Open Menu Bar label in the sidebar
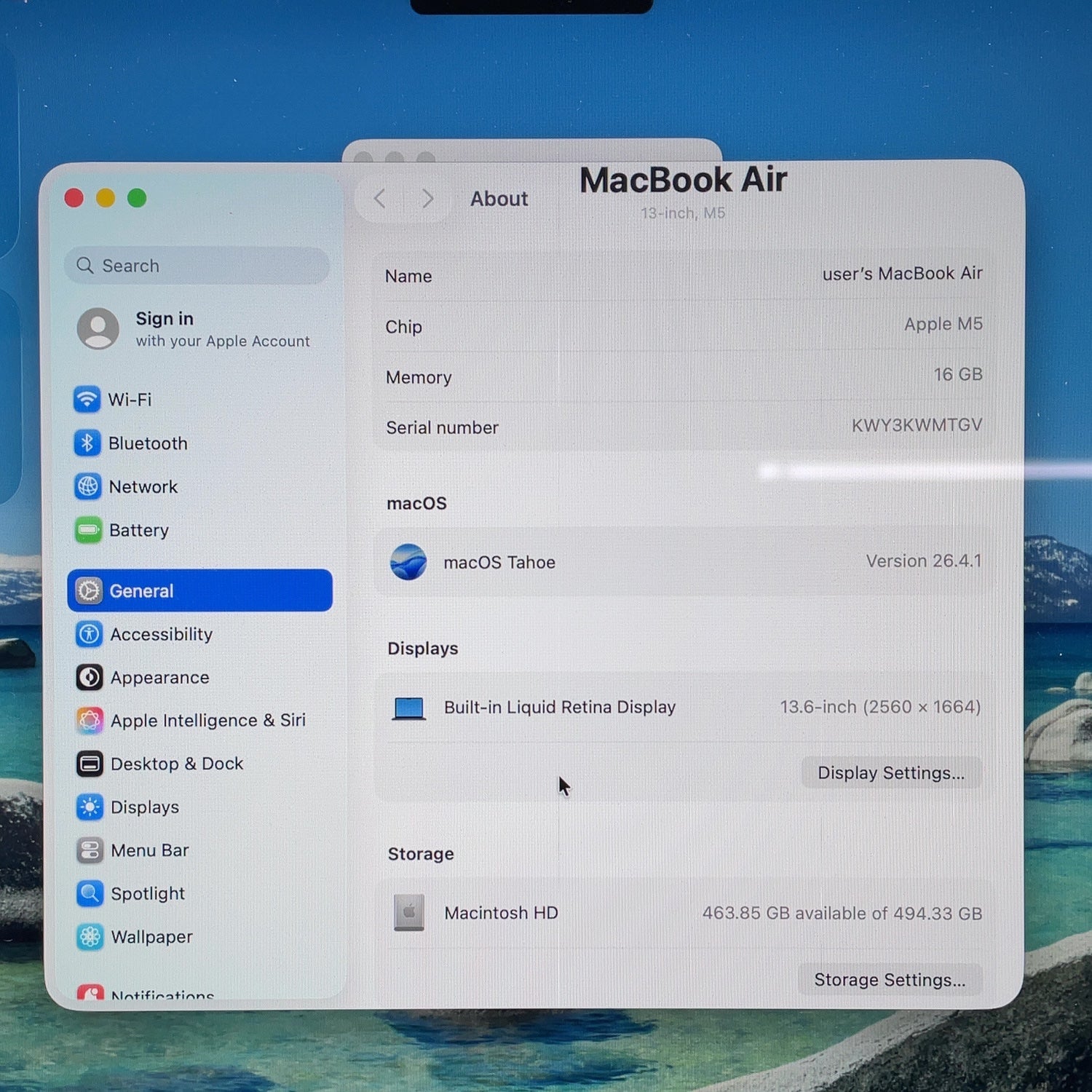This screenshot has height=1092, width=1092. 150,850
